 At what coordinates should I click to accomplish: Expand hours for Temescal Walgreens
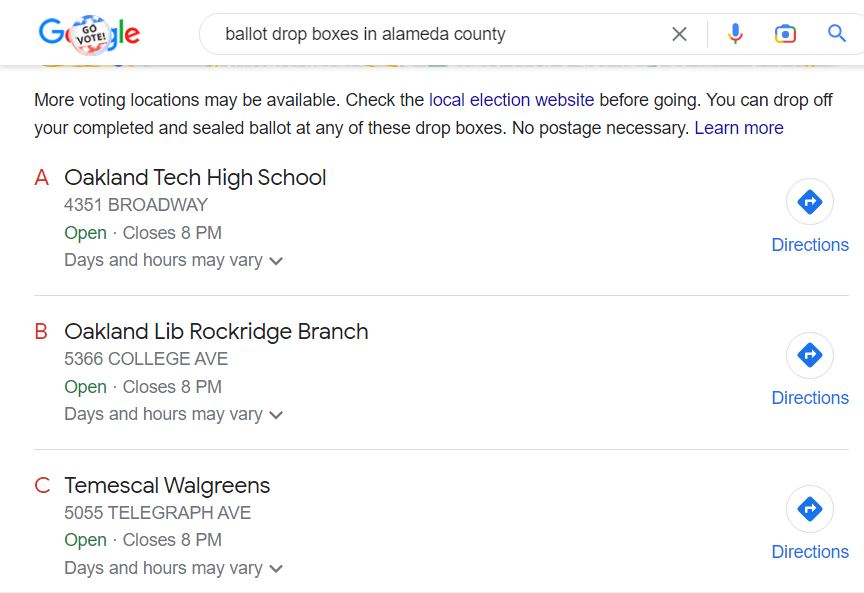[x=276, y=569]
